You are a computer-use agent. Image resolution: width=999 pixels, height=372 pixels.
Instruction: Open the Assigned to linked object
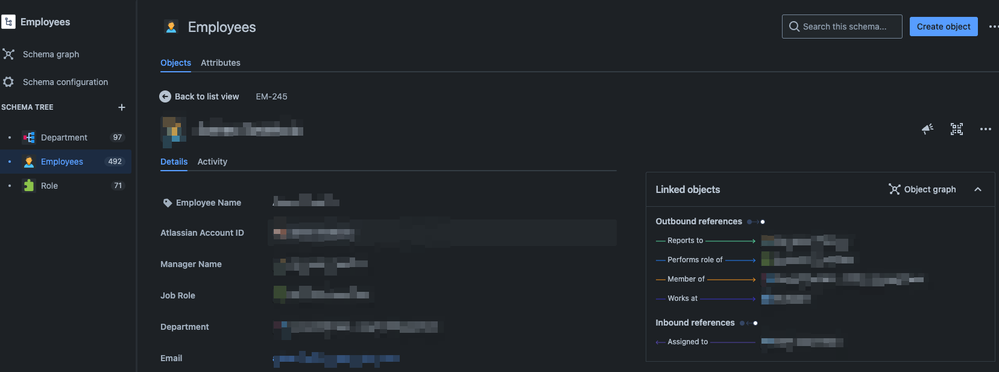tap(801, 342)
